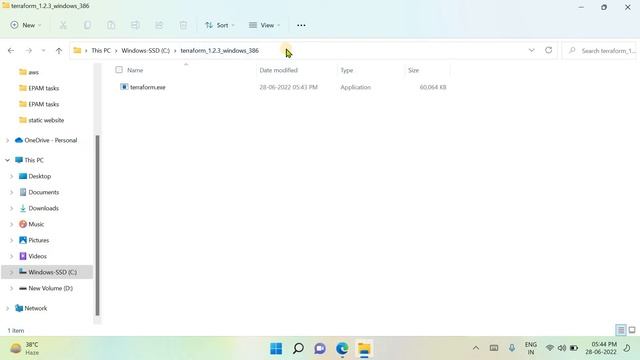The image size is (640, 360).
Task: Open the aws folder in sidebar
Action: 33,72
